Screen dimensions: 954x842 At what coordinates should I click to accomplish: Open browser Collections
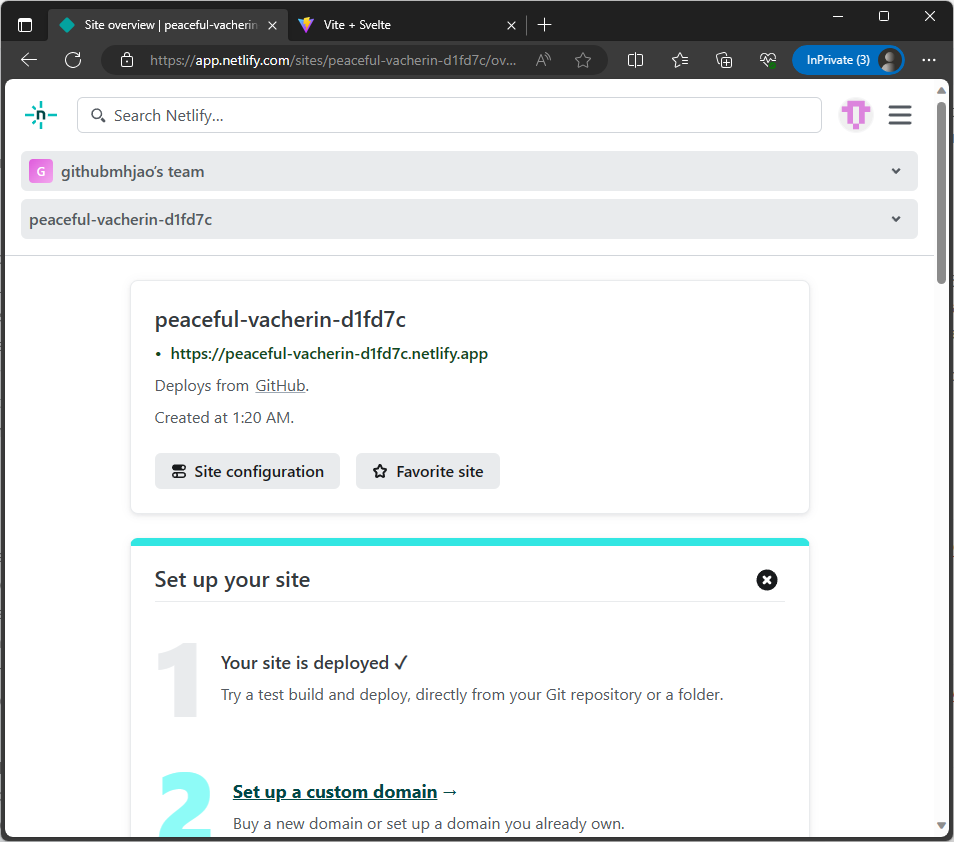click(724, 60)
